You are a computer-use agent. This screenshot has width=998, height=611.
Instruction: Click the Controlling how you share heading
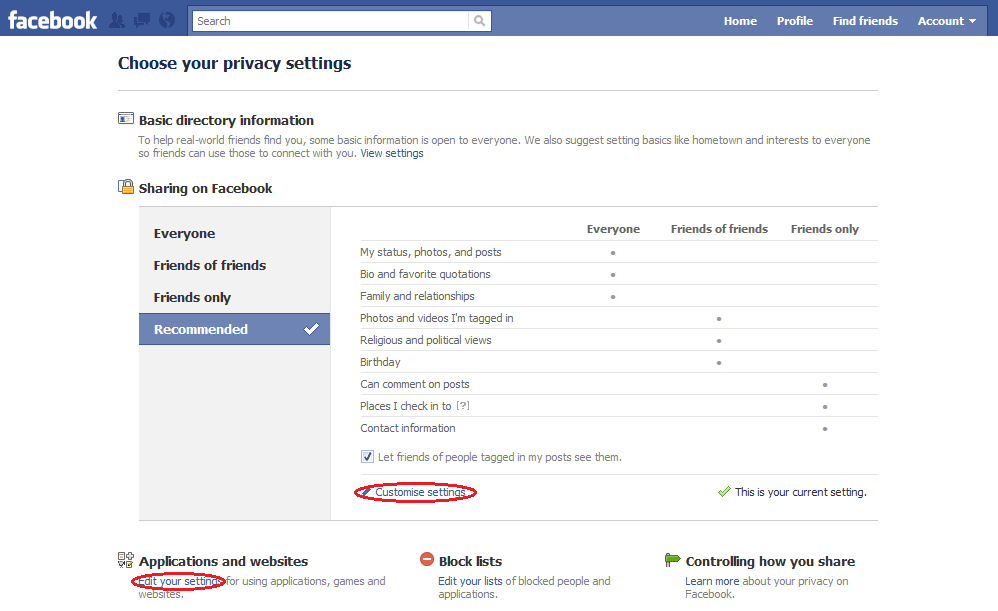pyautogui.click(x=770, y=561)
